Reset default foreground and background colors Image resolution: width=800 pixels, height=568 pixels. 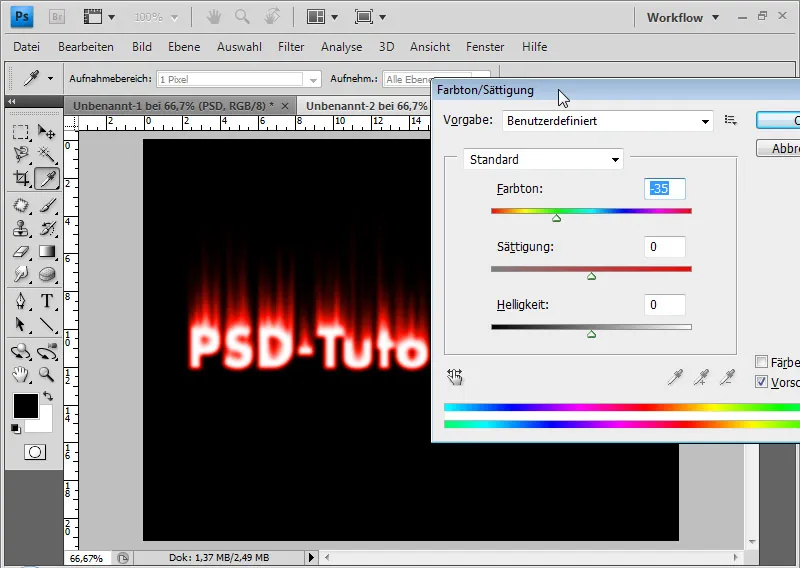coord(16,429)
